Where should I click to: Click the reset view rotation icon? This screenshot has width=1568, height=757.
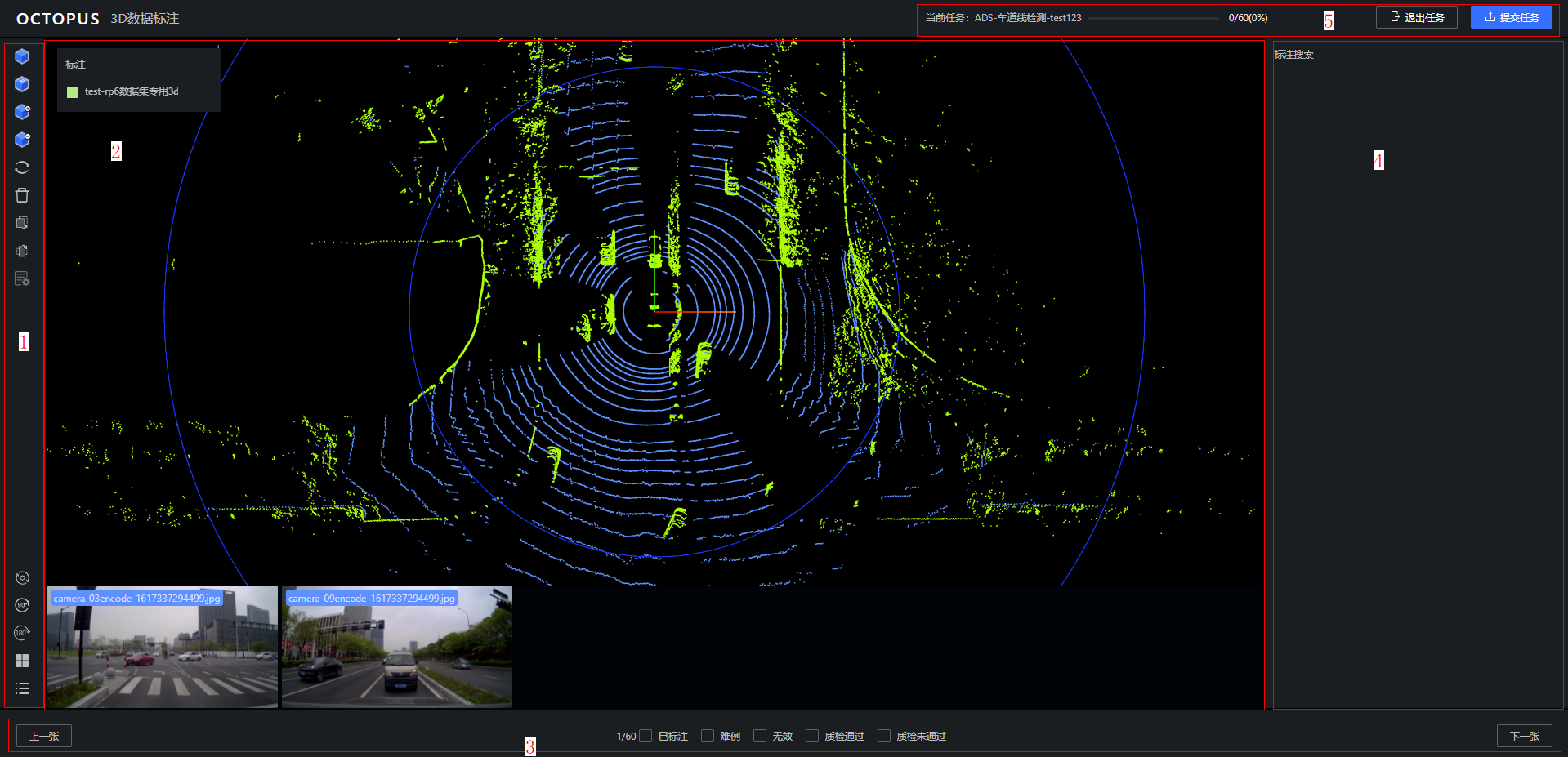(22, 577)
